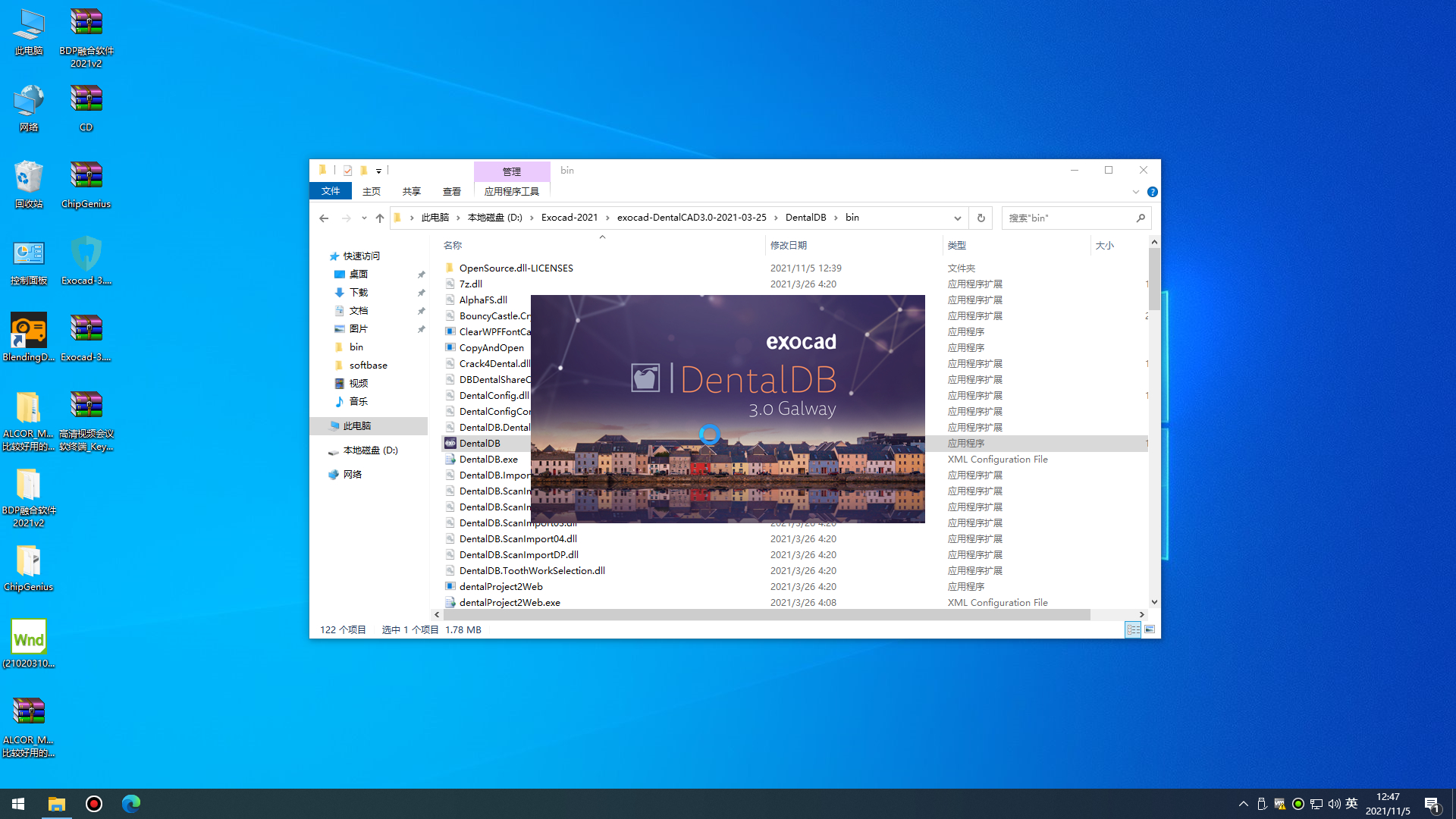1456x819 pixels.
Task: Open the 查看 ribbon tab
Action: pos(452,191)
